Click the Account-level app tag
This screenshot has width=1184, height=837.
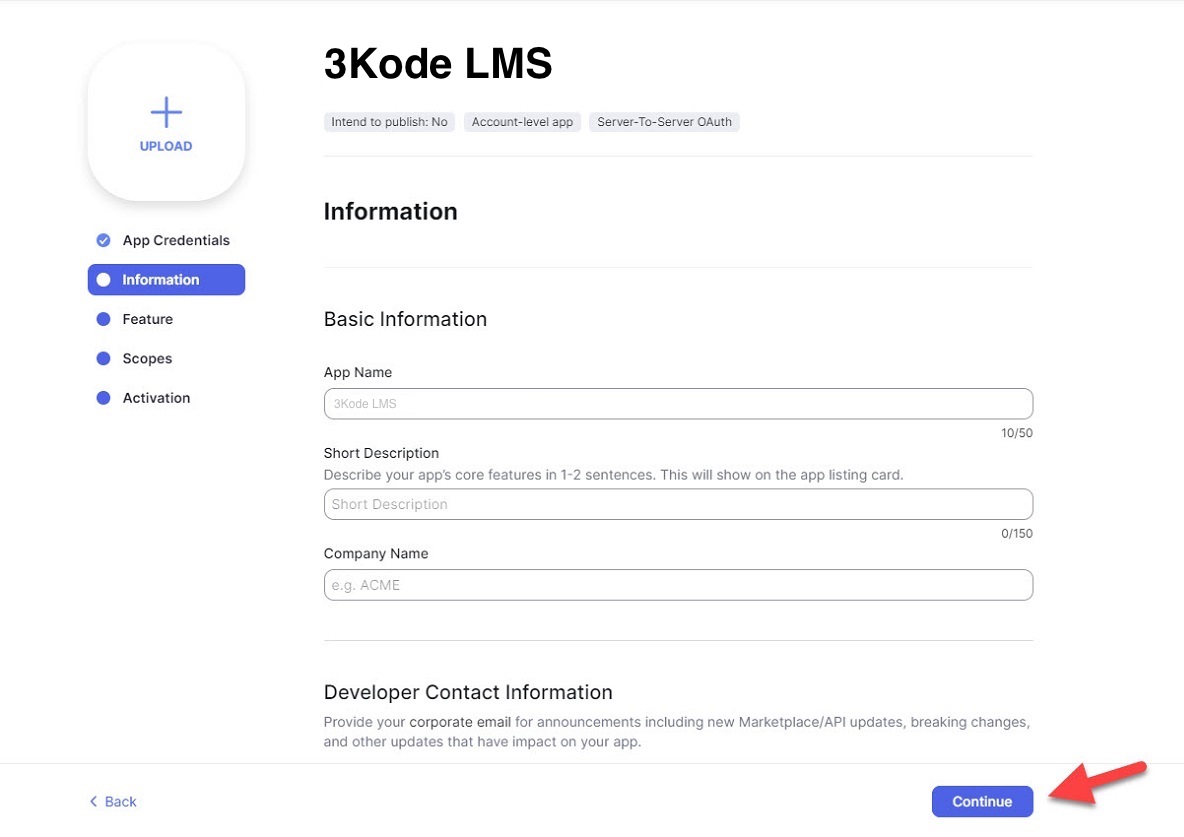pyautogui.click(x=522, y=122)
